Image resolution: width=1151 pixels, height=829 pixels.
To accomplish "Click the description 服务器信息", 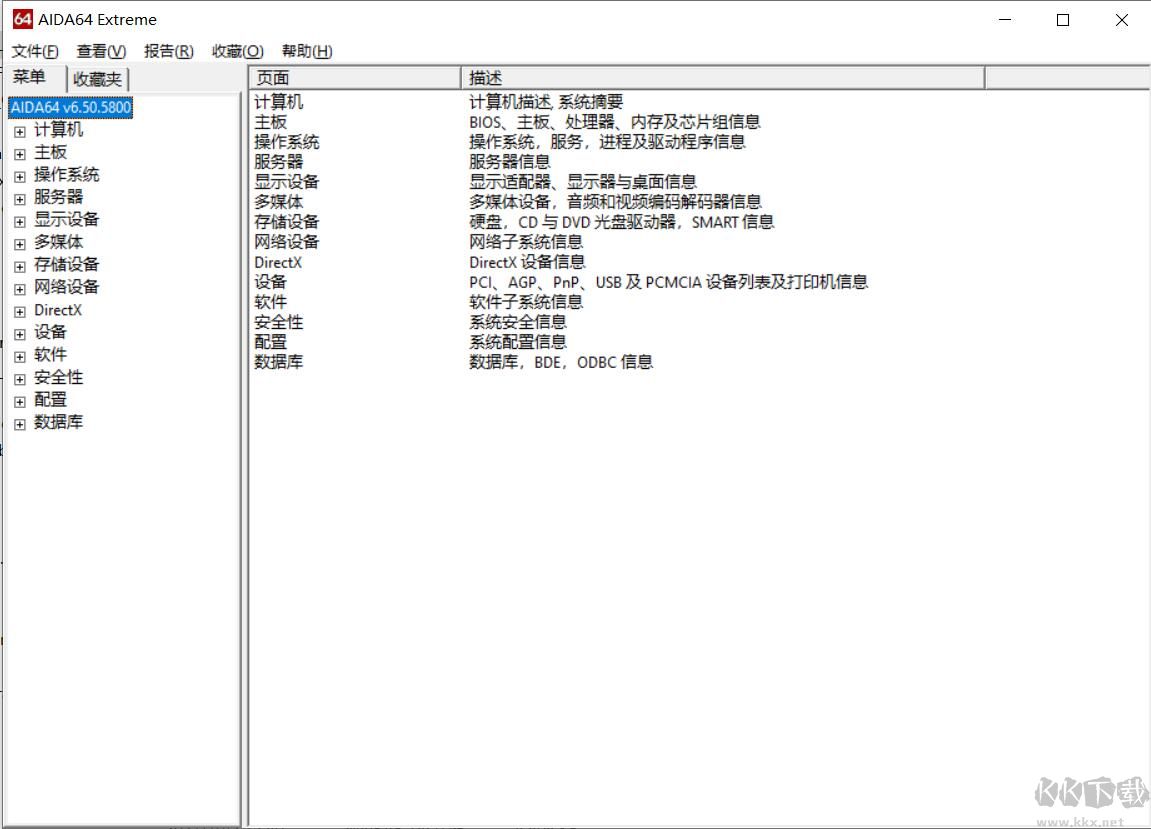I will point(509,162).
